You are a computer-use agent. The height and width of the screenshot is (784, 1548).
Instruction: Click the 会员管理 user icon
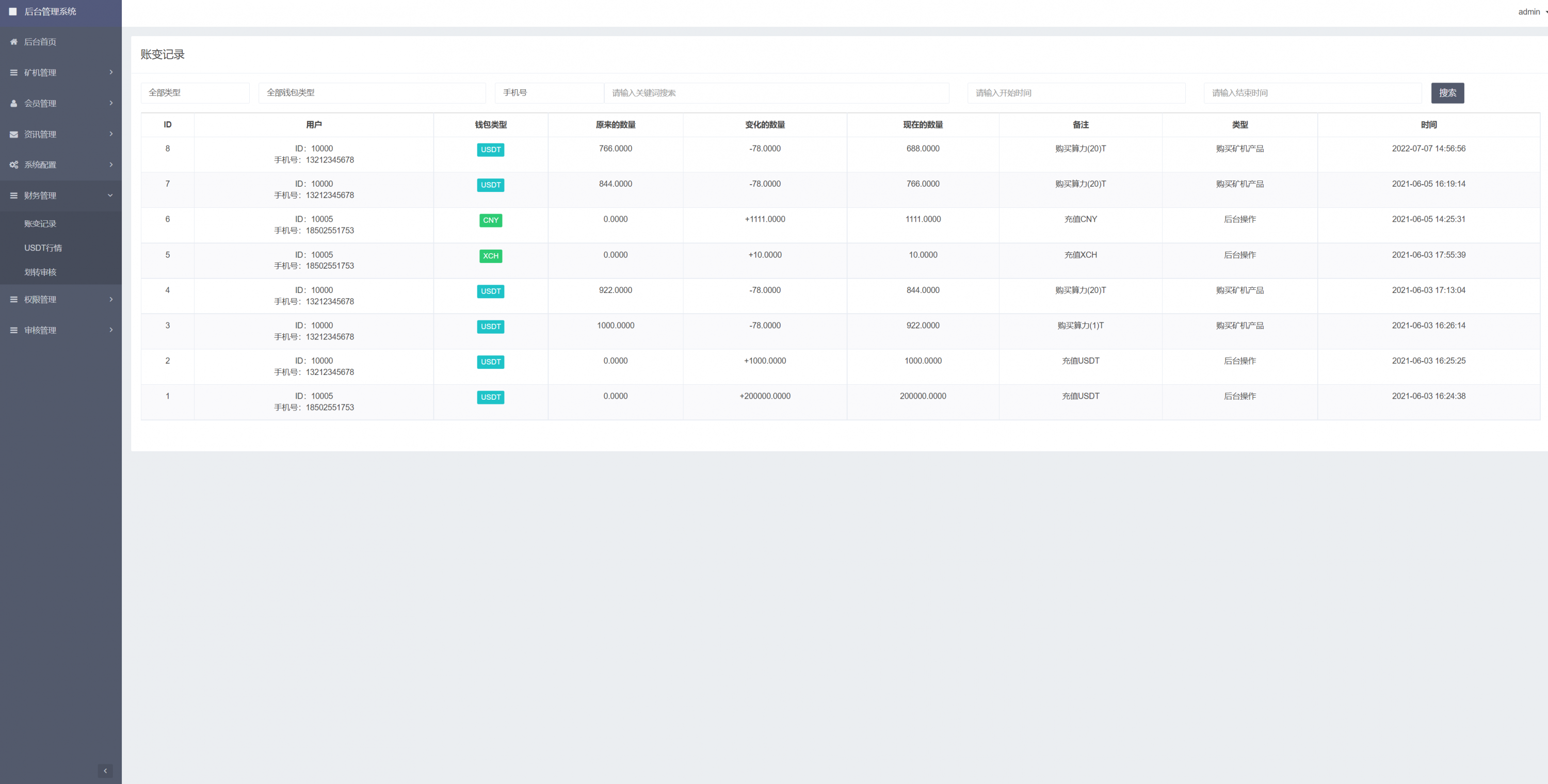coord(13,103)
